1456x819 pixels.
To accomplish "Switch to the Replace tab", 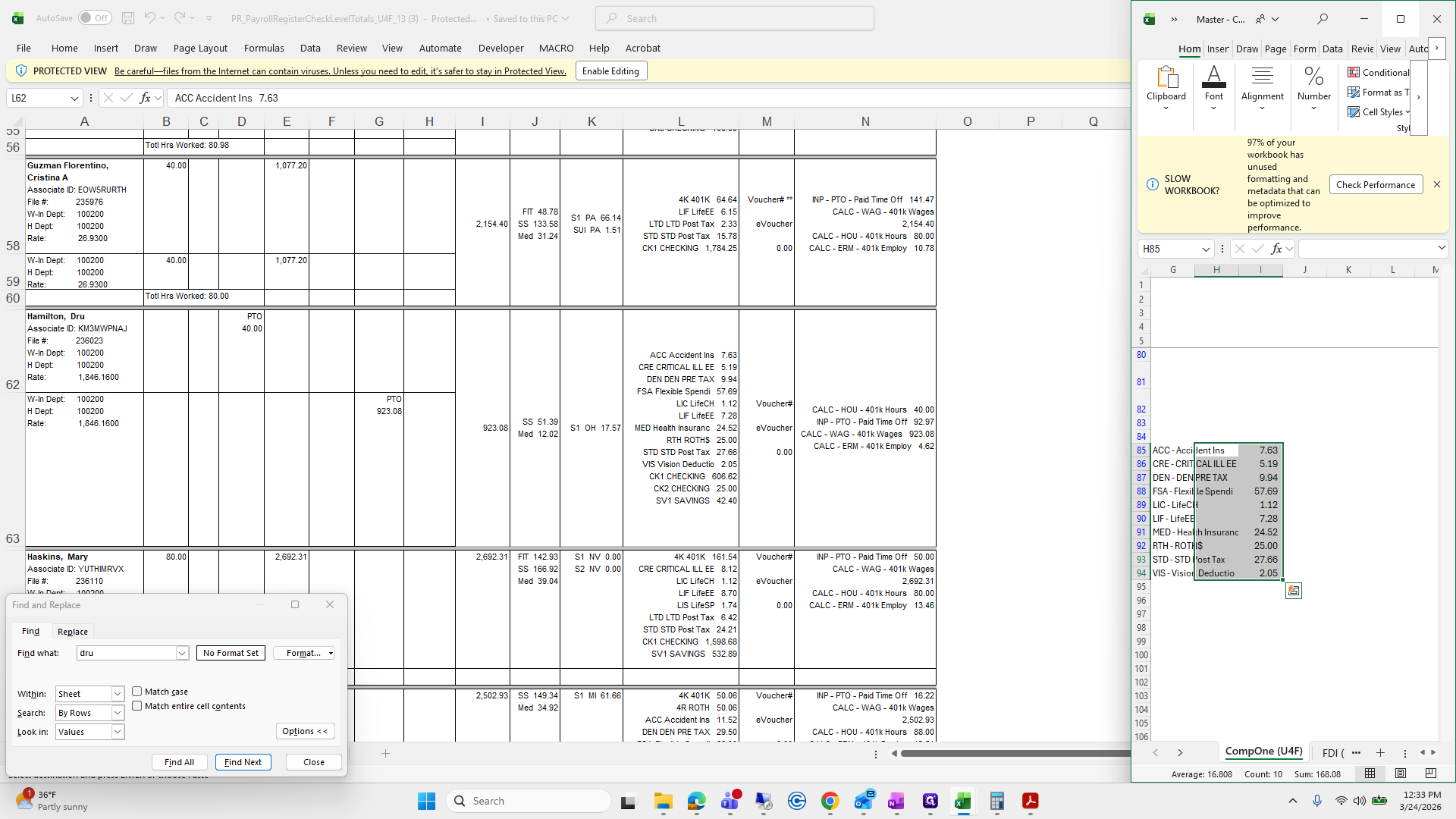I will point(73,632).
